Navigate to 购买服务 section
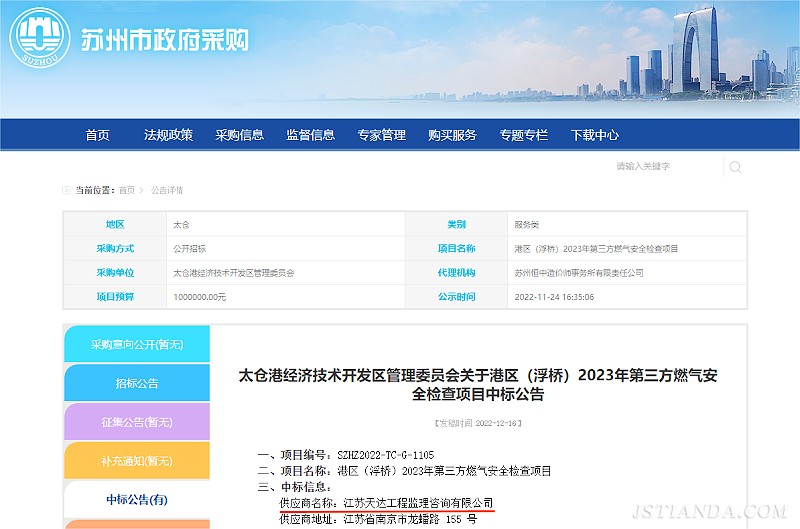800x529 pixels. click(x=452, y=135)
